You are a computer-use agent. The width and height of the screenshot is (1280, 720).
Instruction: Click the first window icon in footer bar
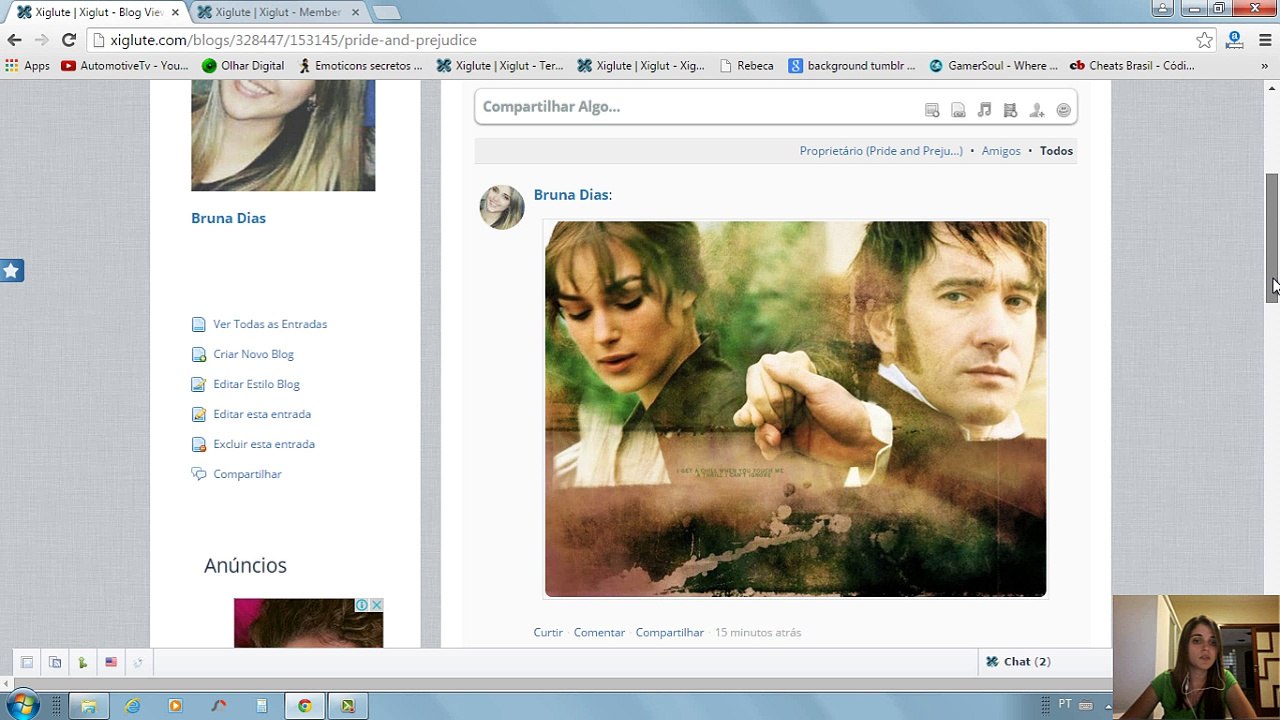tap(27, 662)
